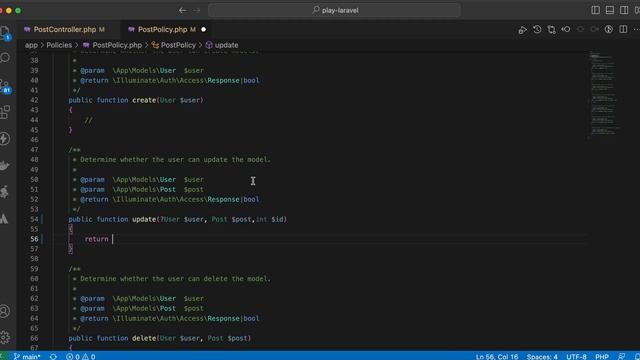Open the Thunder Client lightning icon
Screen dimensions: 640x360
[x=5, y=139]
